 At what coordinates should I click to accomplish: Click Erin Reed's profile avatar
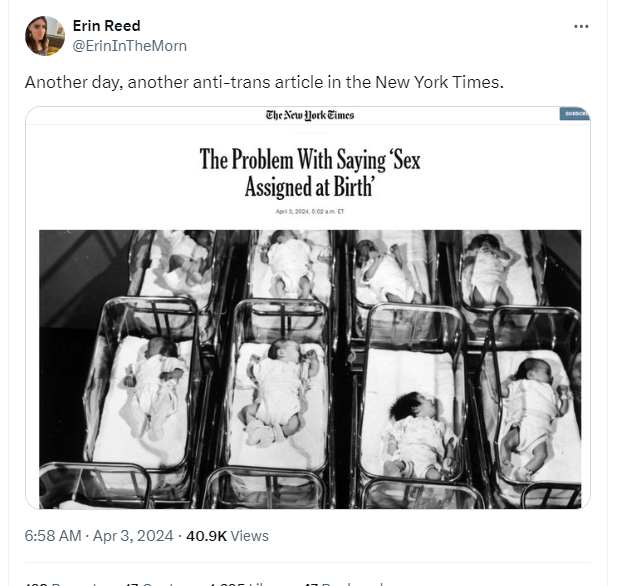(x=44, y=36)
